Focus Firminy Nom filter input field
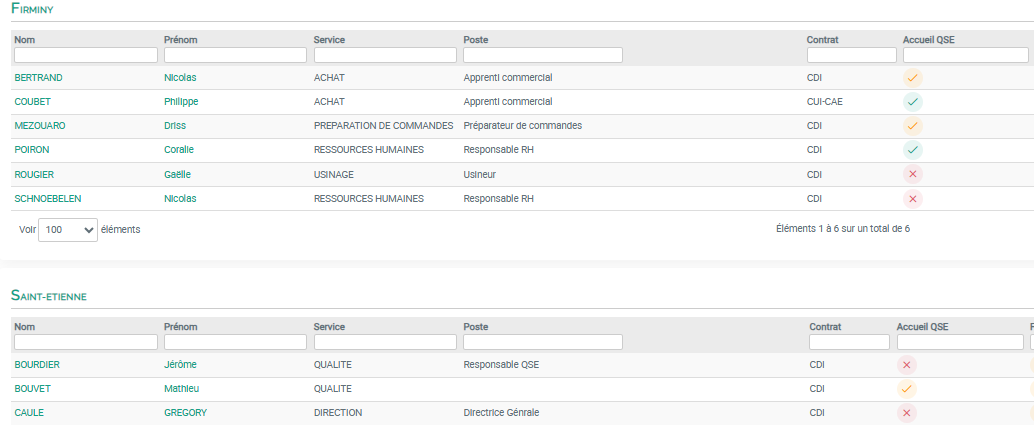This screenshot has height=425, width=1034. (x=86, y=55)
